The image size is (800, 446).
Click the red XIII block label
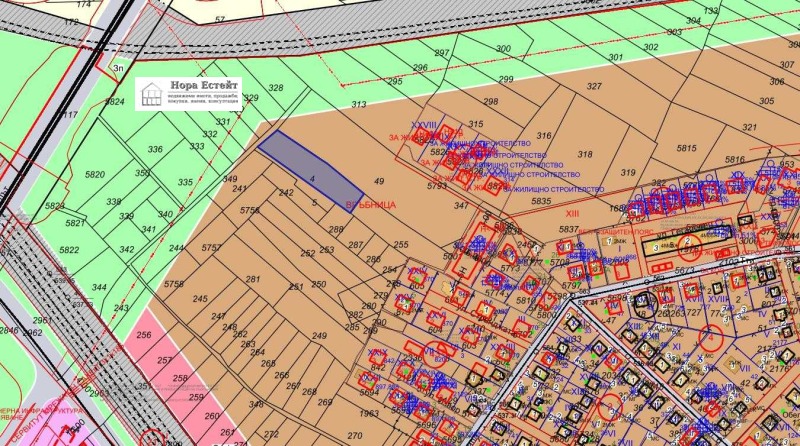pyautogui.click(x=572, y=213)
